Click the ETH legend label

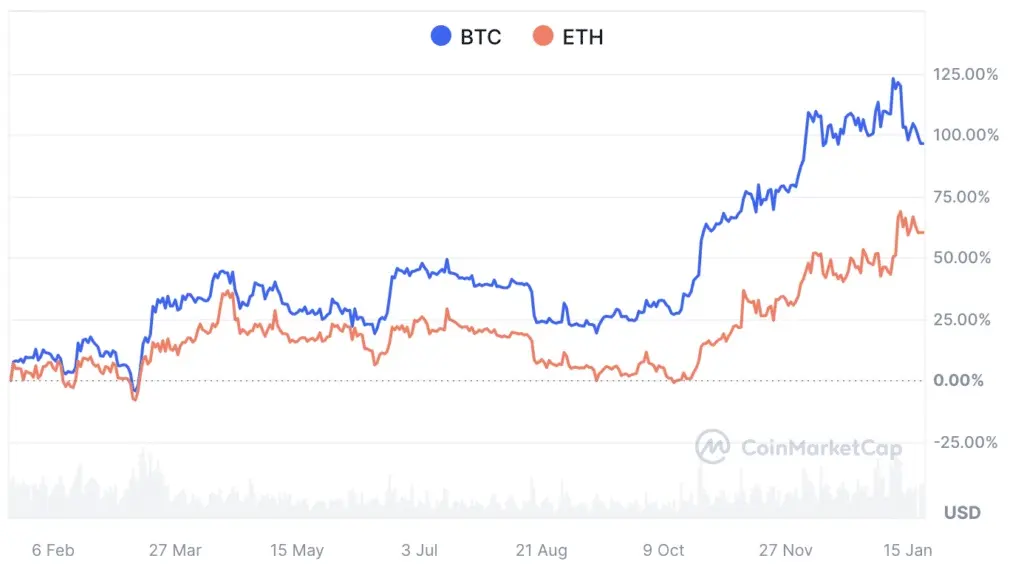click(583, 37)
